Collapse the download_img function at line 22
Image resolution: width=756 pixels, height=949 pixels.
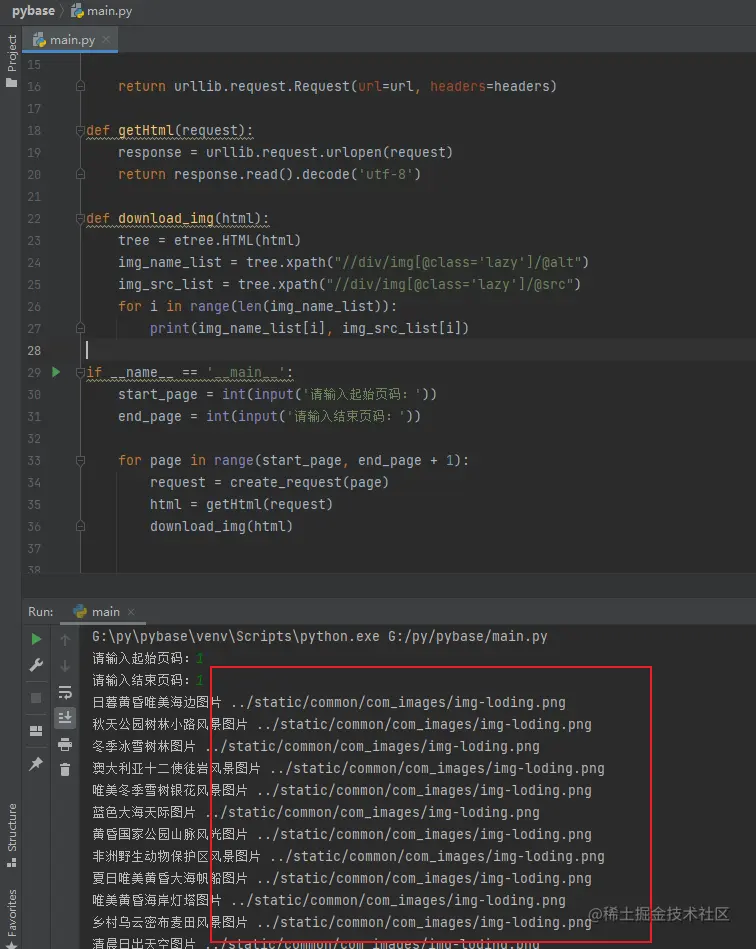(x=80, y=218)
